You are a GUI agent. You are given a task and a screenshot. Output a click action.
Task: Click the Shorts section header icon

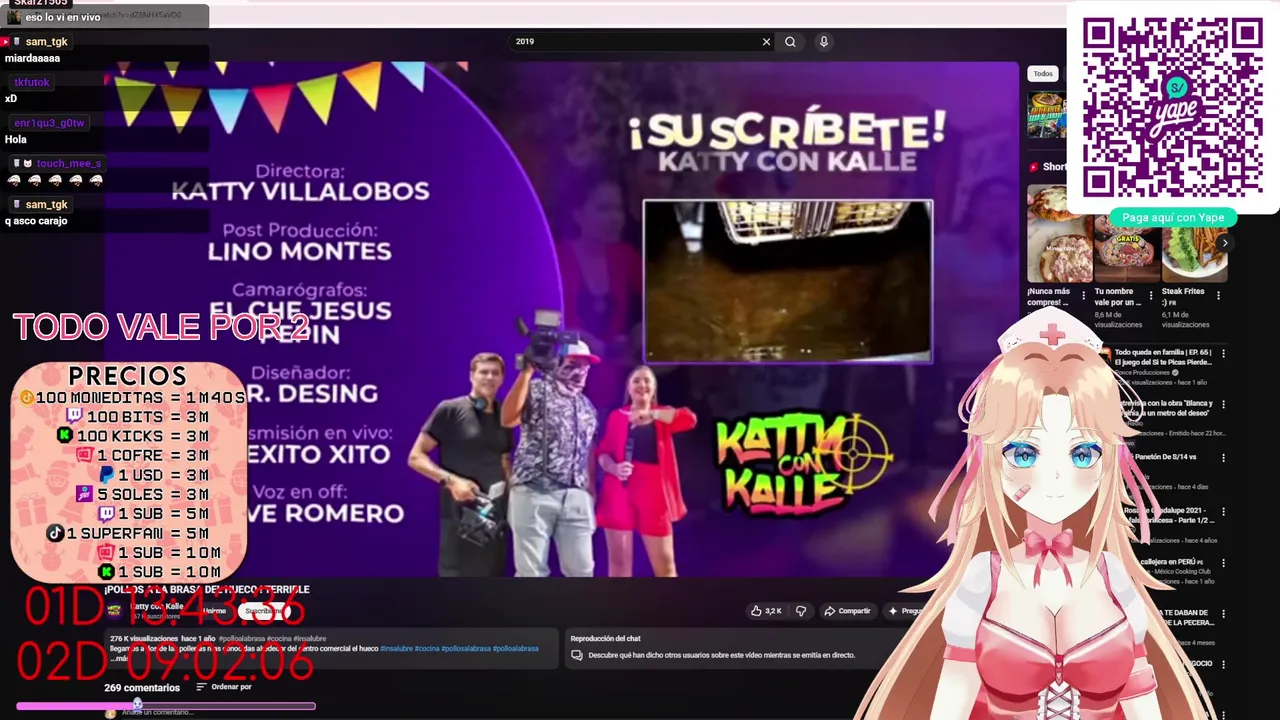[x=1034, y=167]
